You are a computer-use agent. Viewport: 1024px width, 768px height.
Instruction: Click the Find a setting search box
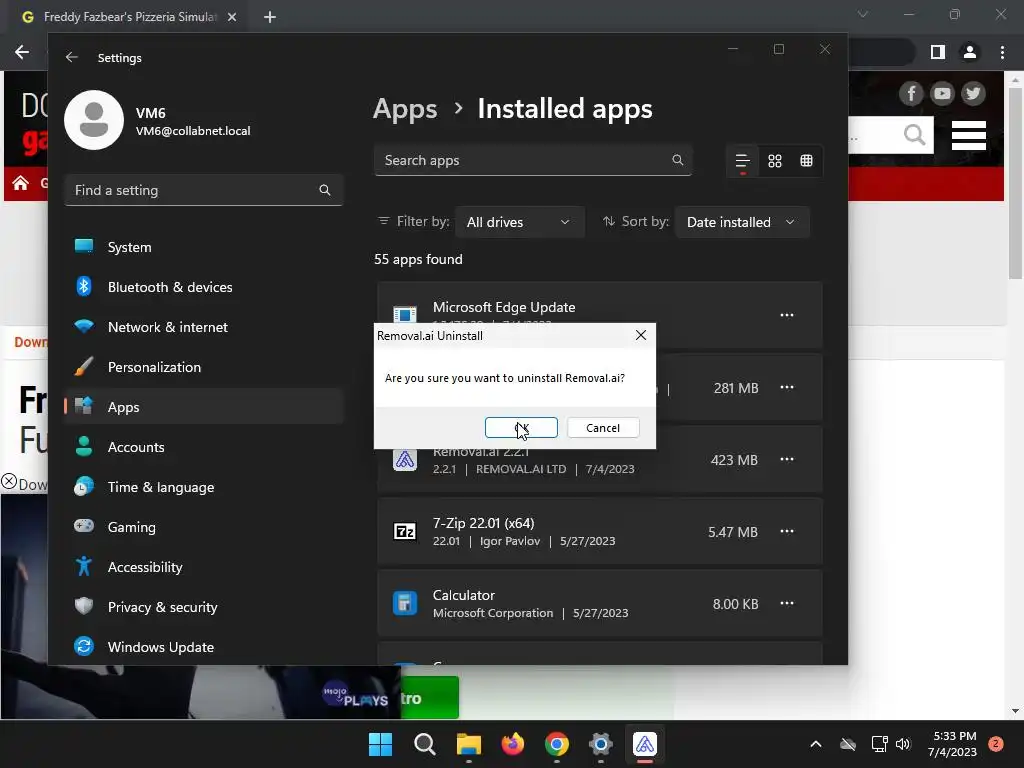(x=204, y=190)
